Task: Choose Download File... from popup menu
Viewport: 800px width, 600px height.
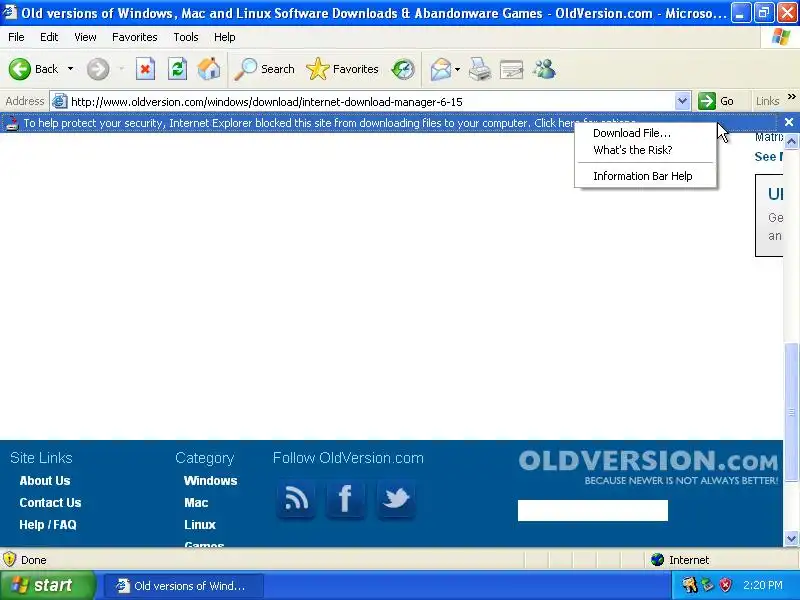Action: pyautogui.click(x=632, y=133)
